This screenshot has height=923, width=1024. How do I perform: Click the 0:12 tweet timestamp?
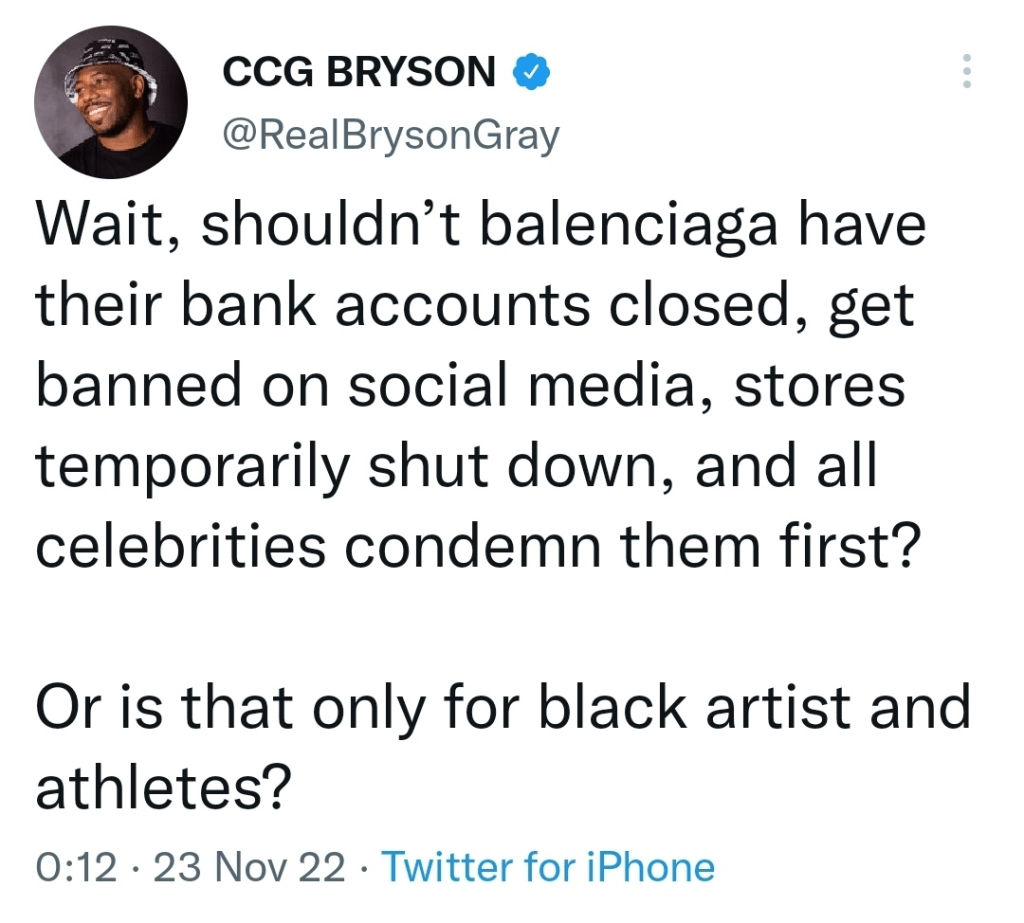pos(75,867)
